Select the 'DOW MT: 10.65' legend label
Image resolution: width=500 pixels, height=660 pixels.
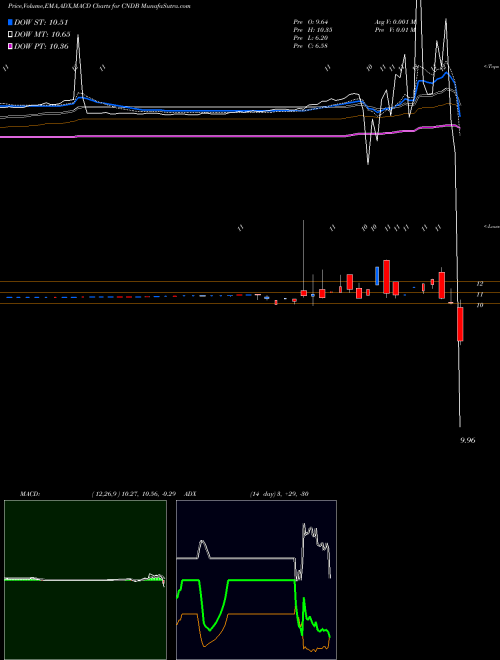(42, 35)
